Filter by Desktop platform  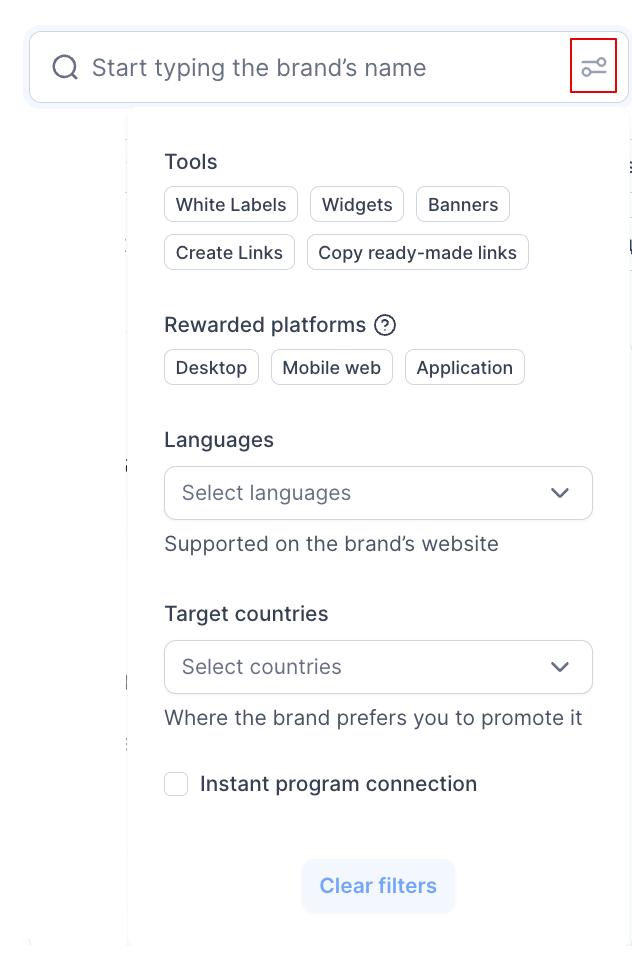coord(211,367)
